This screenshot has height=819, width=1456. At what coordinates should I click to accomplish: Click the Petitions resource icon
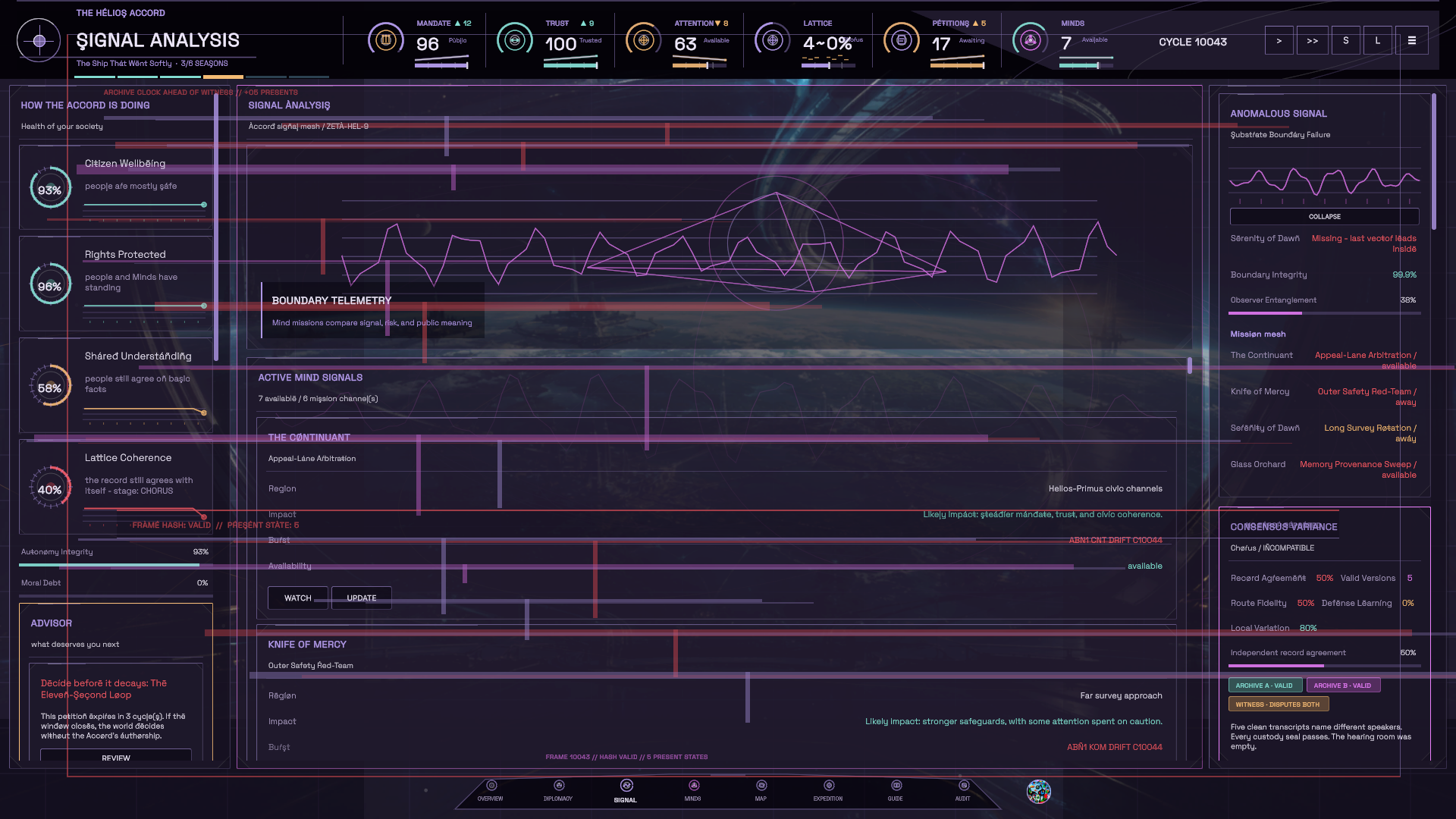(901, 39)
